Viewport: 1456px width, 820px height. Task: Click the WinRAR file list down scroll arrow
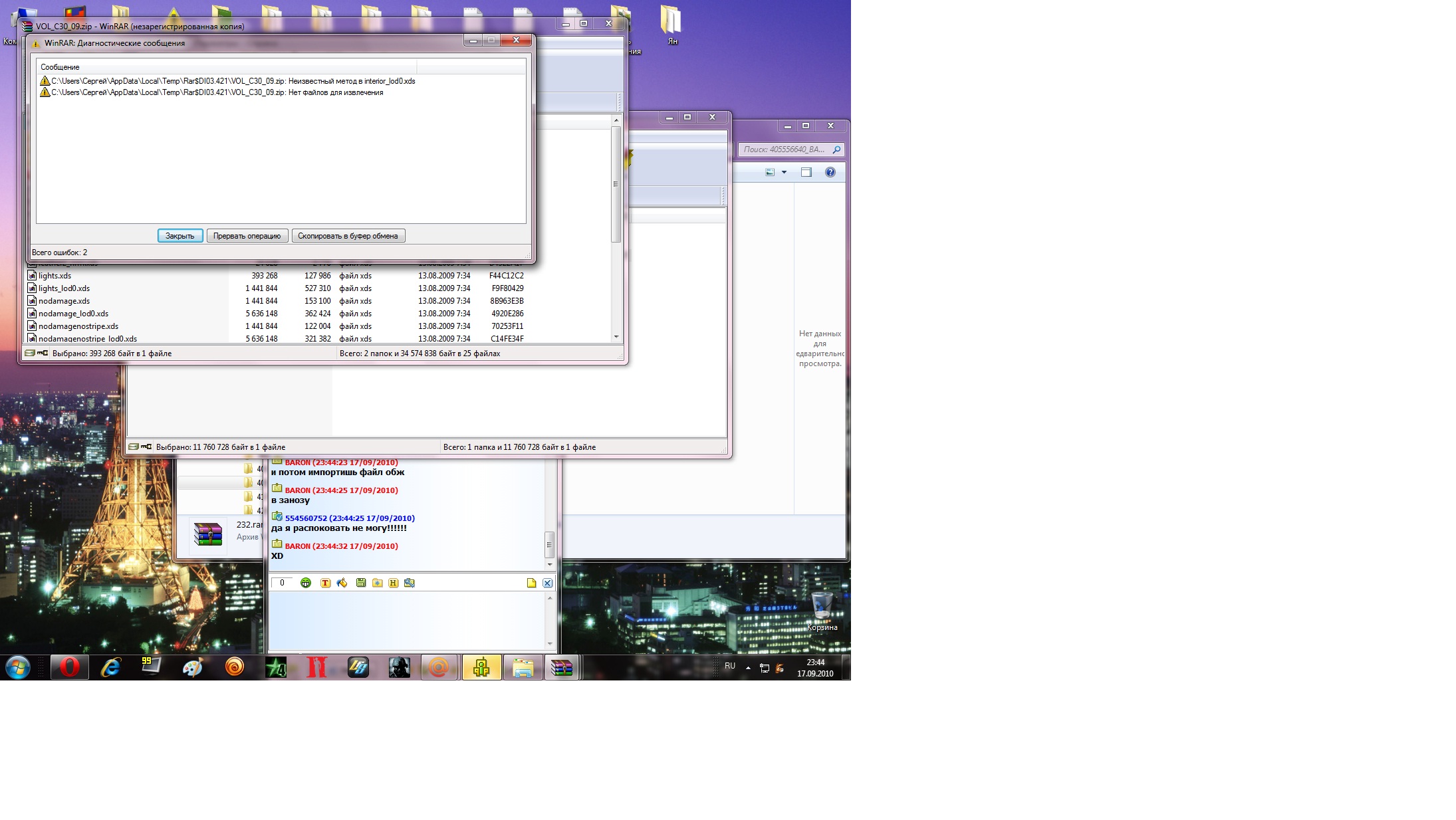(x=616, y=337)
